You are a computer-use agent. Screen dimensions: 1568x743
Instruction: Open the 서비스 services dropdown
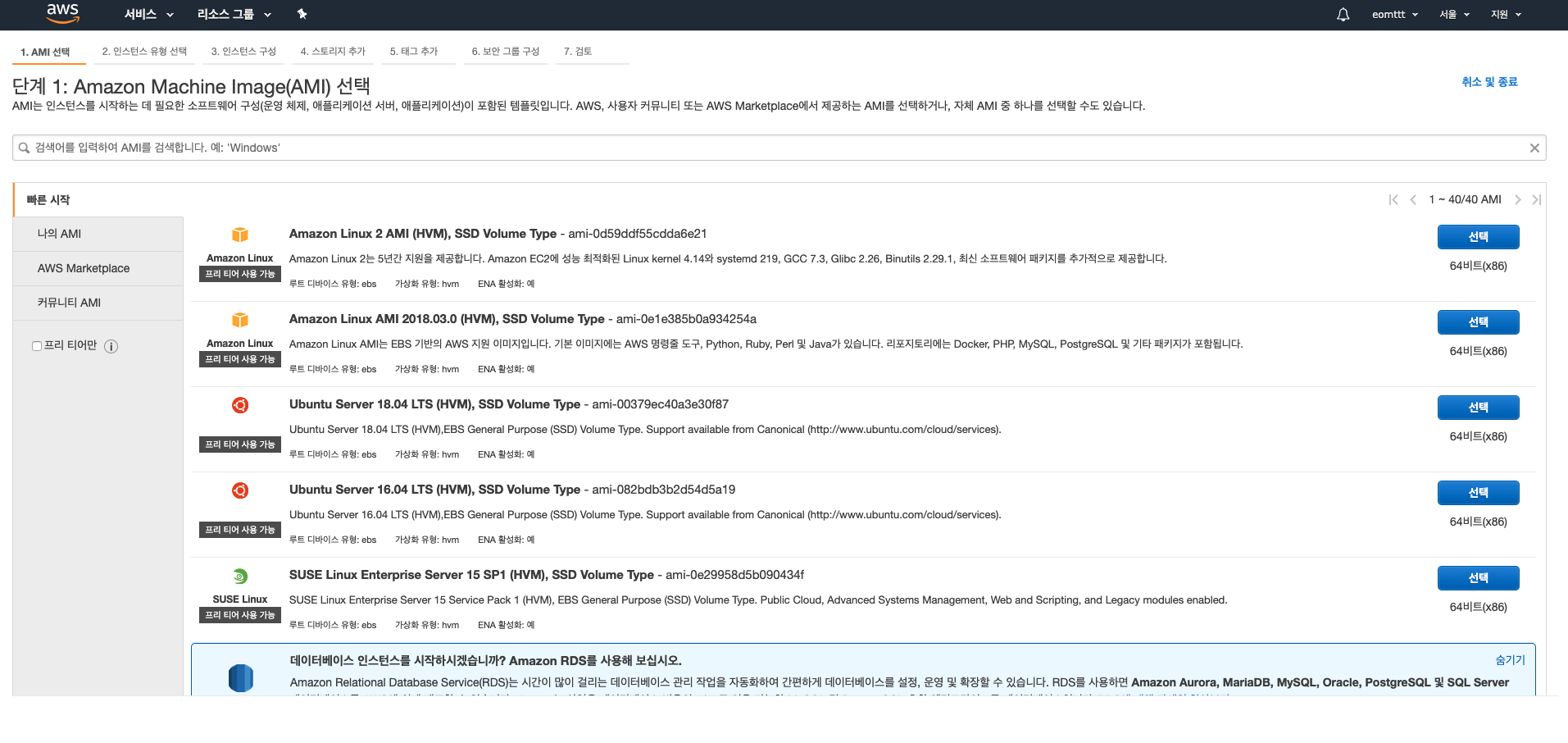pos(149,14)
